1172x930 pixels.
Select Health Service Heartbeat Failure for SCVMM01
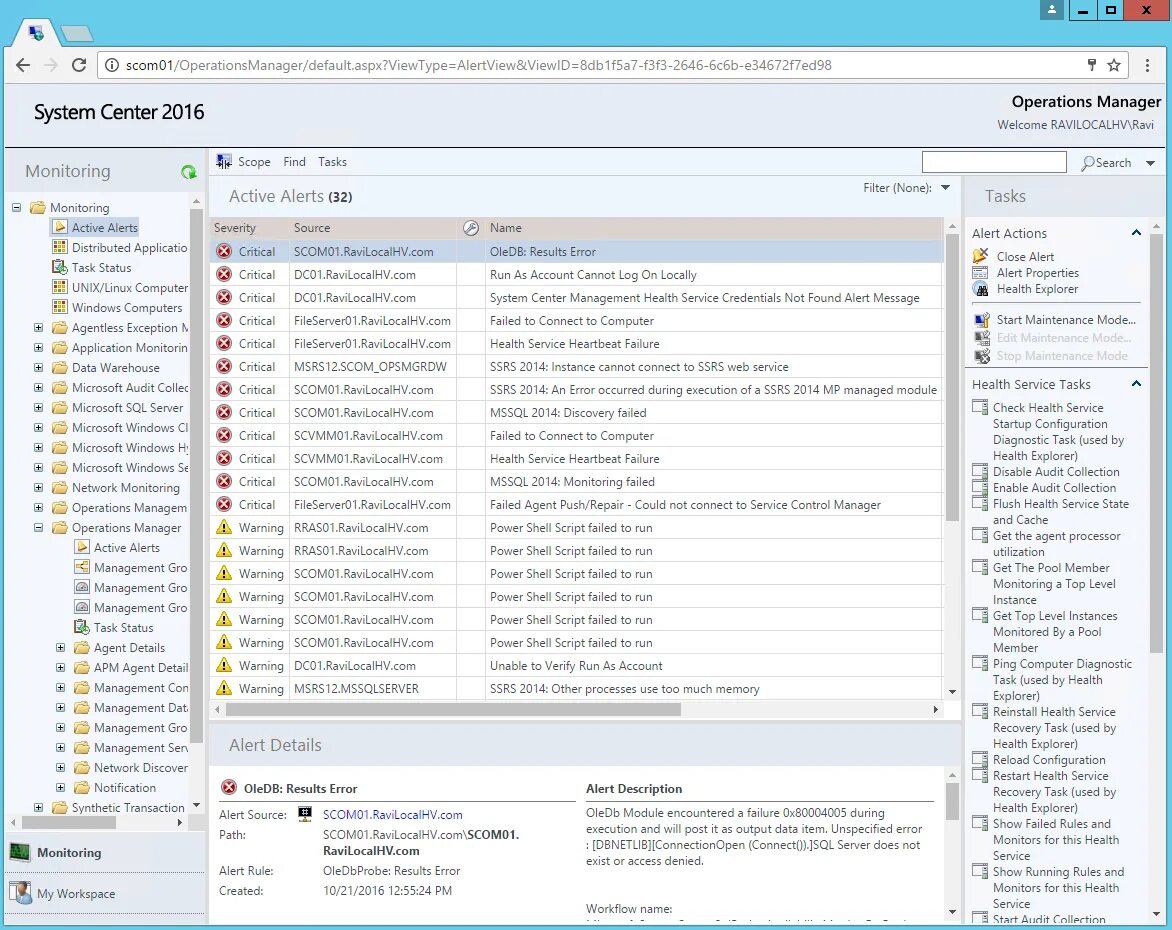[576, 458]
